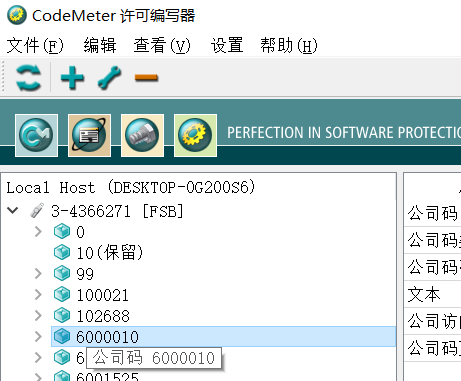Open the 查看(V) menu
Image resolution: width=461 pixels, height=381 pixels.
coord(162,45)
